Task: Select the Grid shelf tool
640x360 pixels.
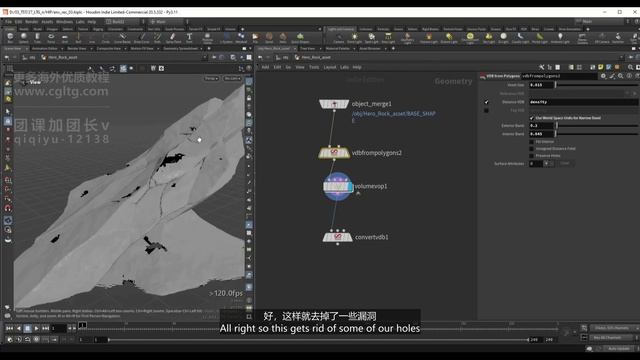Action: [x=64, y=38]
